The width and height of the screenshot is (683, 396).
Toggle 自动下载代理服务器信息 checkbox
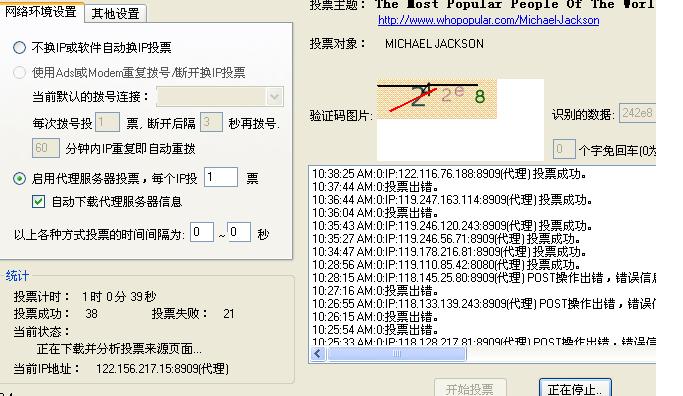tap(38, 201)
